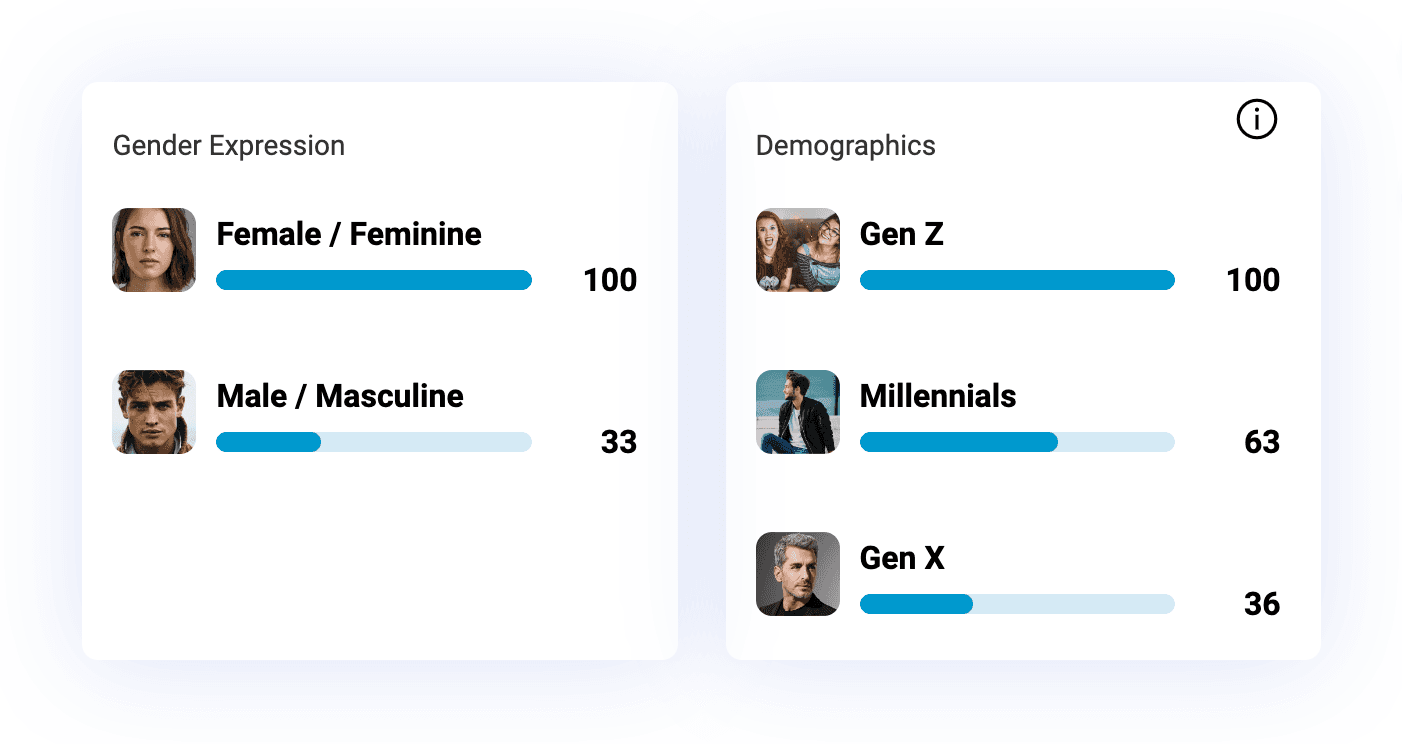Click the Male / Masculine progress bar

click(373, 442)
